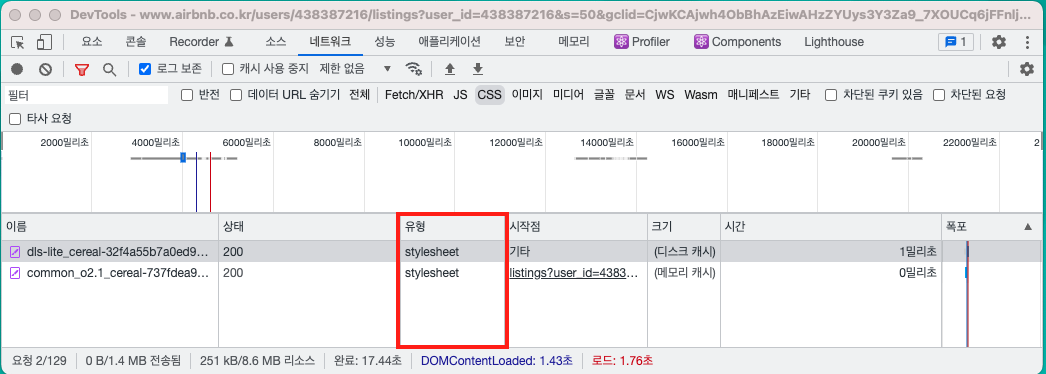This screenshot has width=1046, height=374.
Task: Check the 반전 checkbox
Action: pyautogui.click(x=187, y=95)
